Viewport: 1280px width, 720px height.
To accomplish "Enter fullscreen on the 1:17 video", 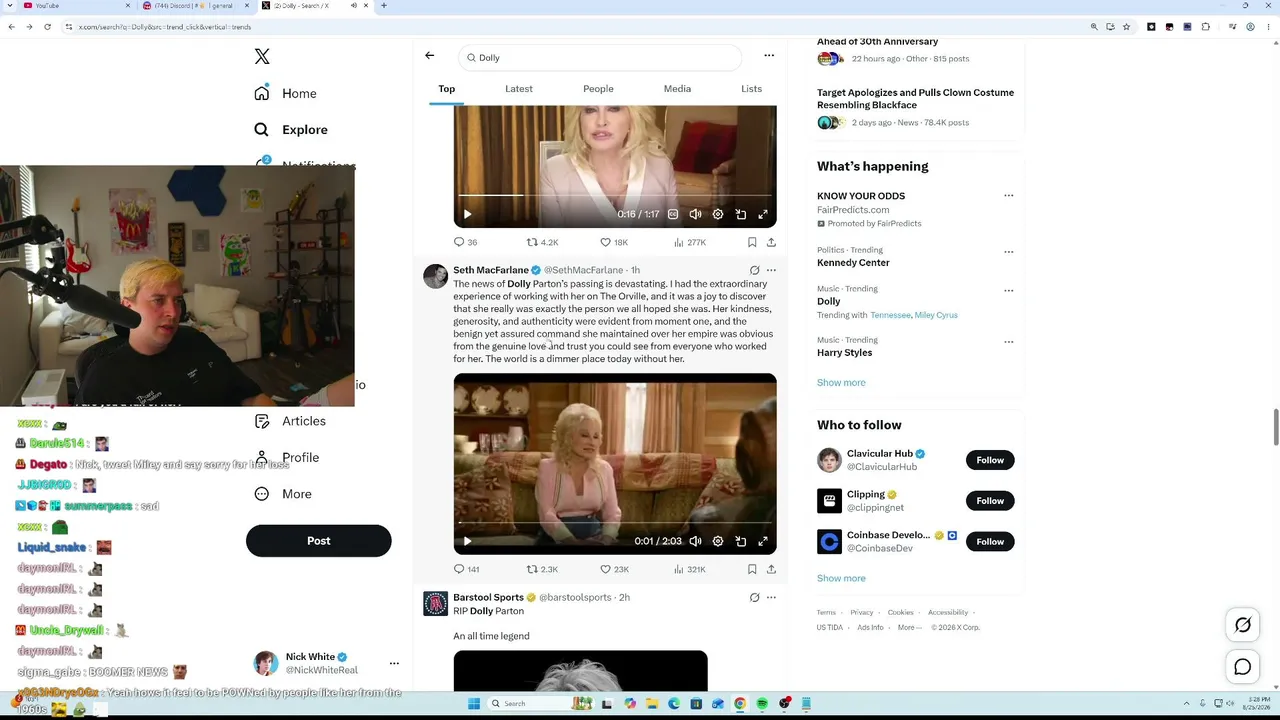I will coord(763,214).
